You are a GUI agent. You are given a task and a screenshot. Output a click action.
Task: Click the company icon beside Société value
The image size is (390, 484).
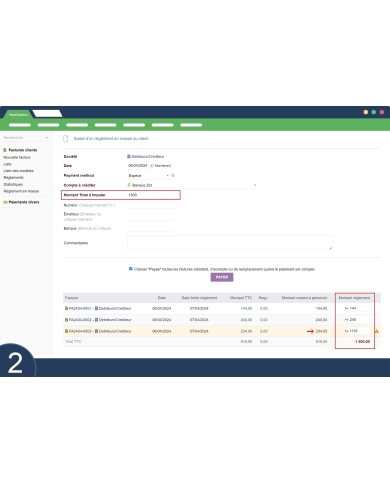click(129, 156)
